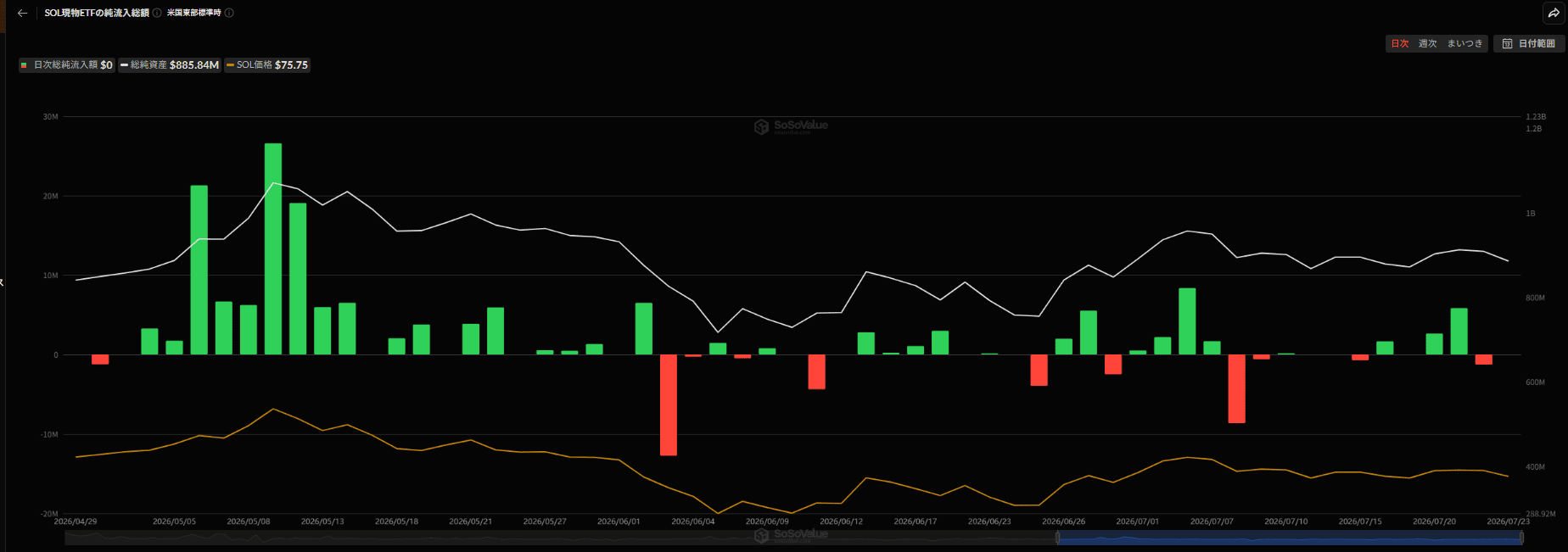Click the 800M right axis label
This screenshot has width=1568, height=552.
point(1535,298)
